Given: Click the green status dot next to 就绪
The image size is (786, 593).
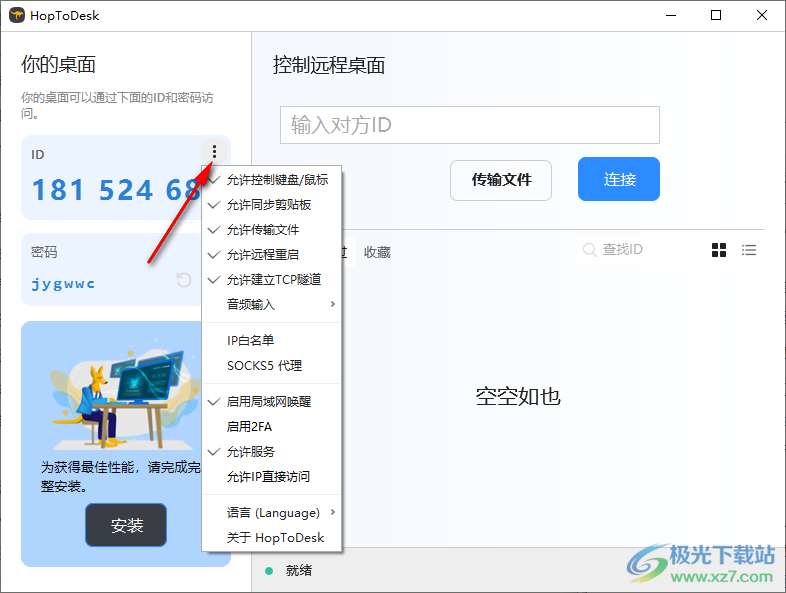Looking at the screenshot, I should coord(269,571).
